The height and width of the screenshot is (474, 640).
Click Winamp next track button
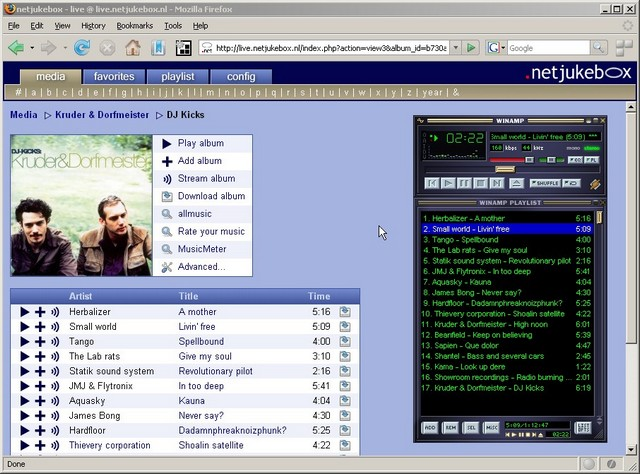point(496,183)
